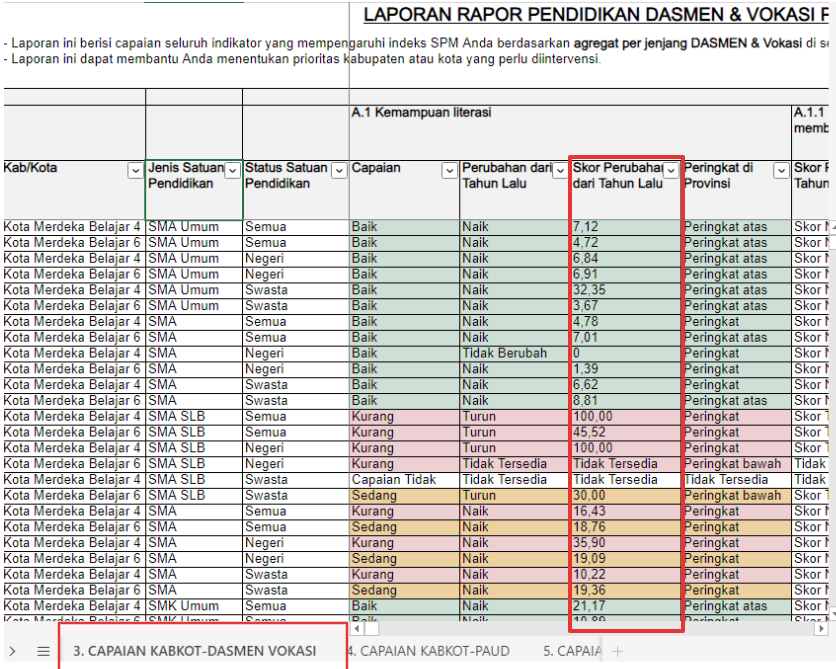836x669 pixels.
Task: Select the cell with score 19,36
Action: 626,591
